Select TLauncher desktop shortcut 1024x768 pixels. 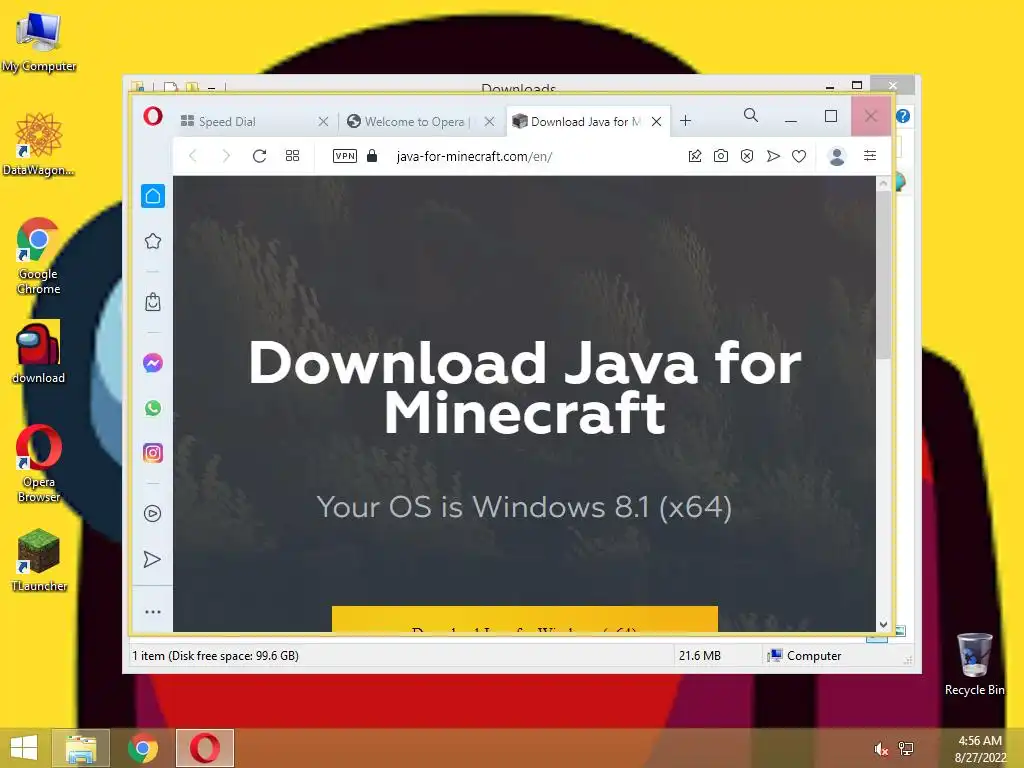click(39, 560)
